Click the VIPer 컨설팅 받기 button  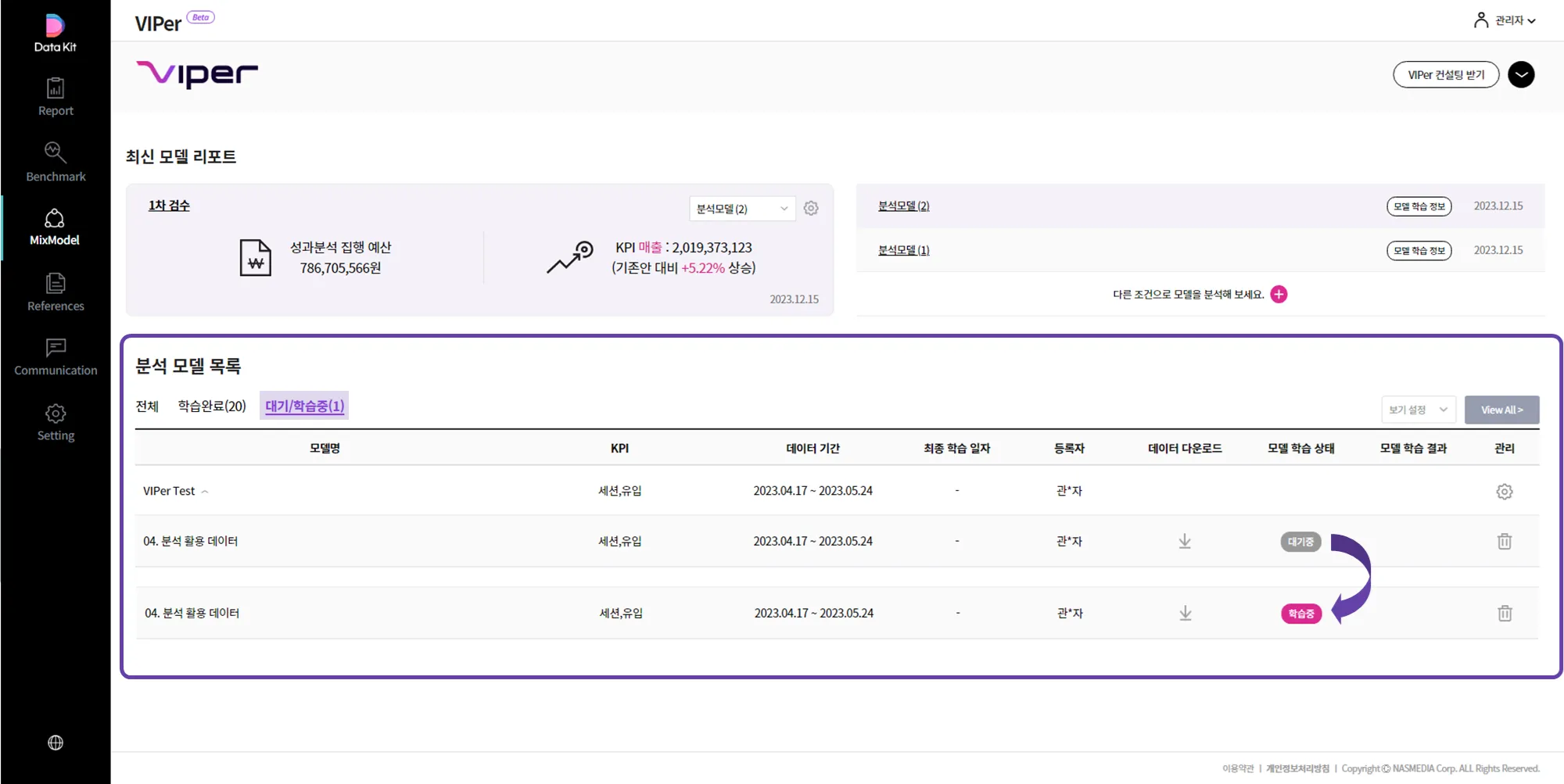pos(1446,75)
